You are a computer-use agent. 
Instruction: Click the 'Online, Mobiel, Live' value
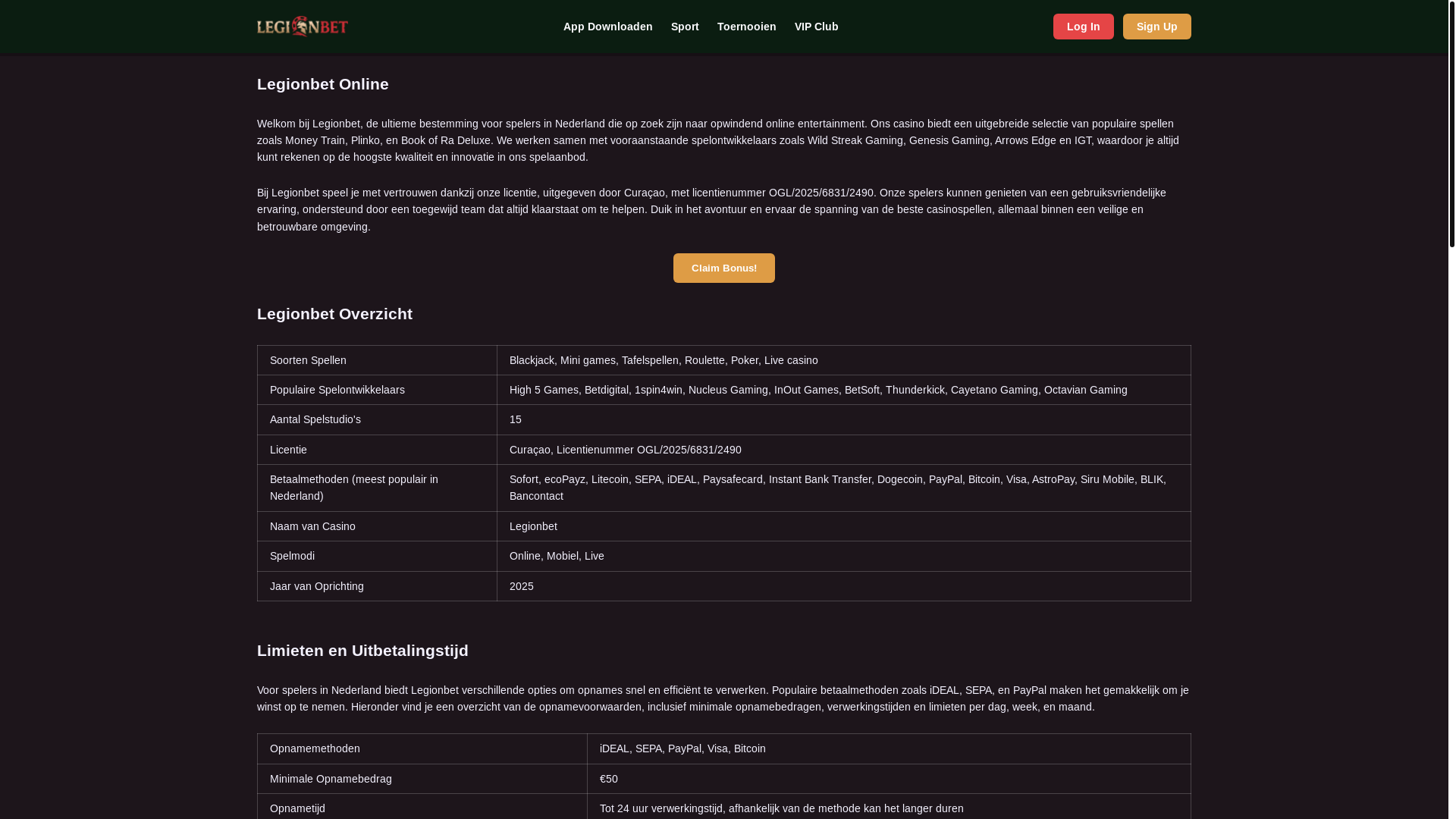coord(844,556)
